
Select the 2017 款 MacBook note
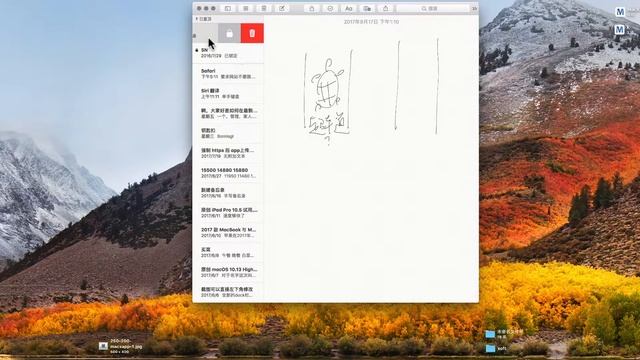click(228, 233)
